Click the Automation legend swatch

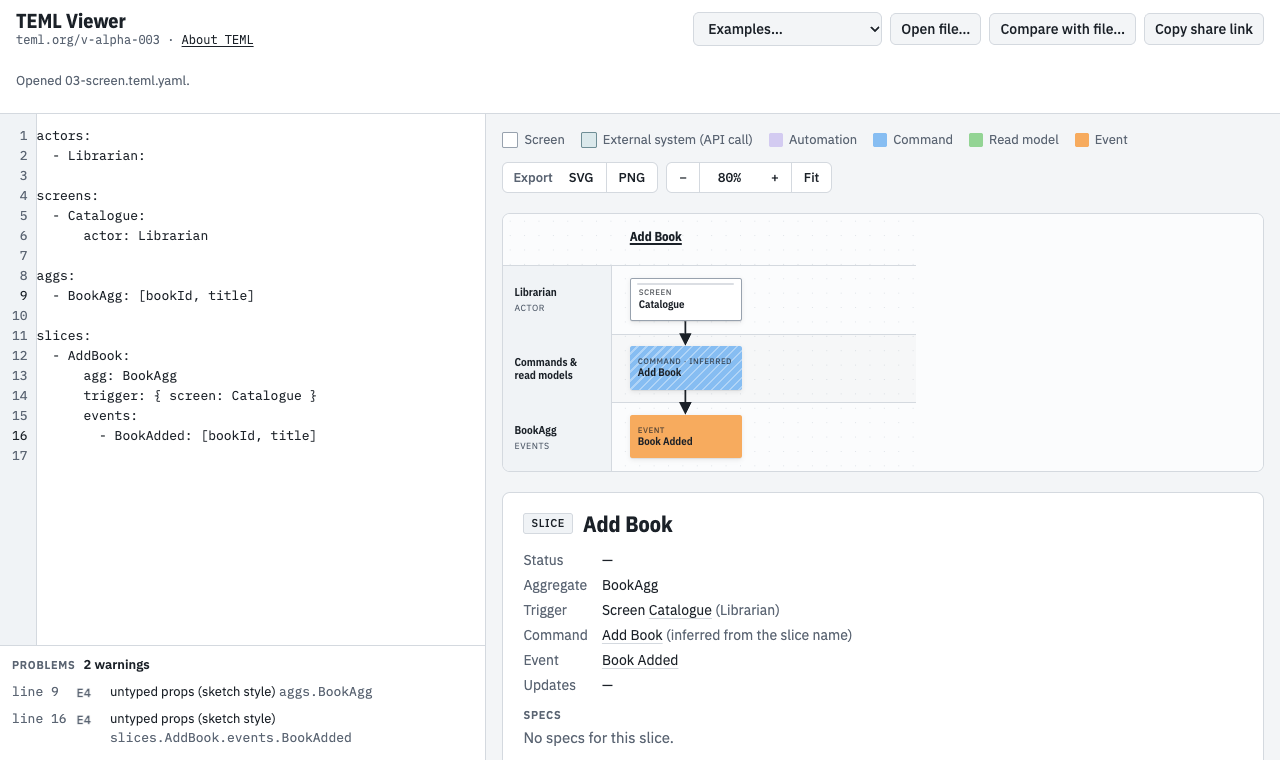coord(776,140)
